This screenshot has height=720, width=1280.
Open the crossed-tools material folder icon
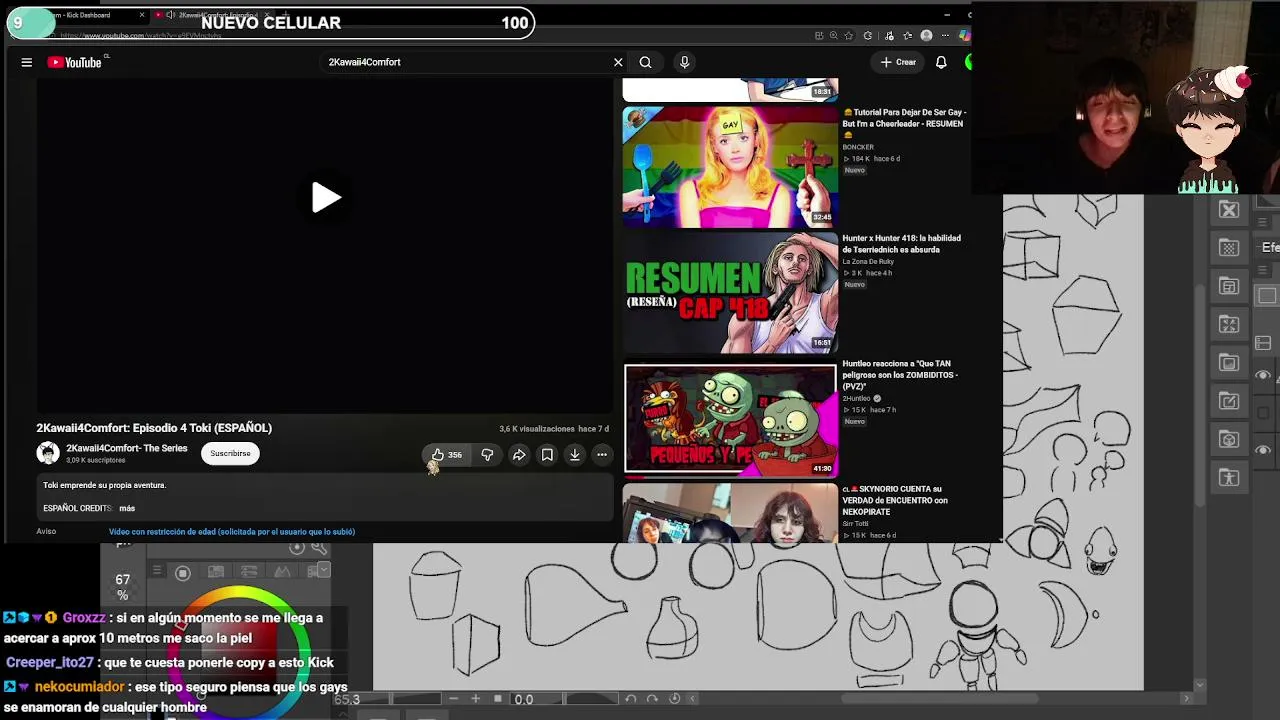(x=1229, y=209)
